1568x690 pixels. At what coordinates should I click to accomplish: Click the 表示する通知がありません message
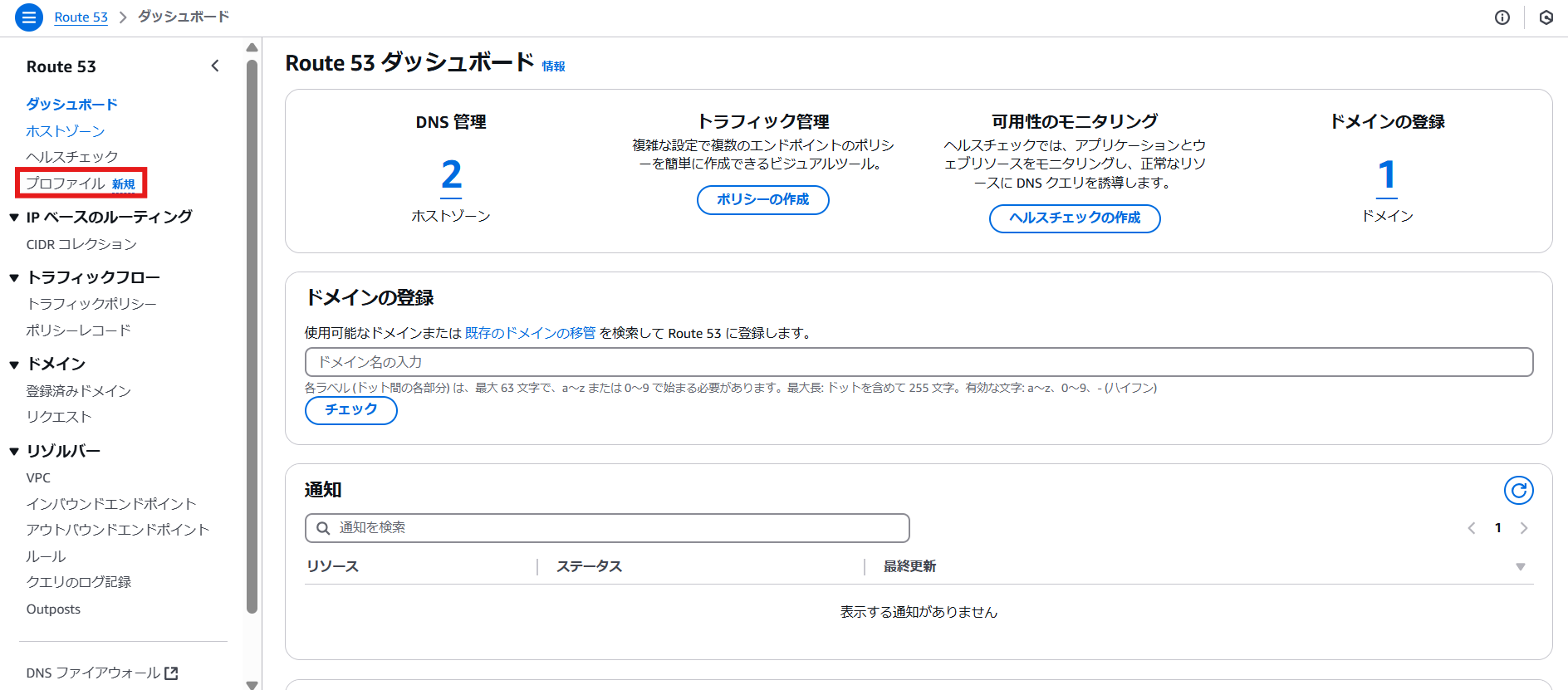pyautogui.click(x=919, y=612)
